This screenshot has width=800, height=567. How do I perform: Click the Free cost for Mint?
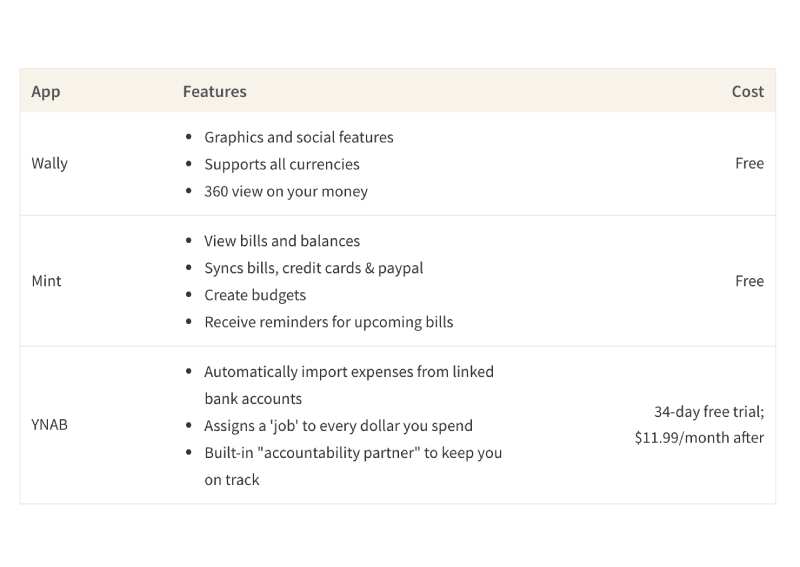(749, 281)
